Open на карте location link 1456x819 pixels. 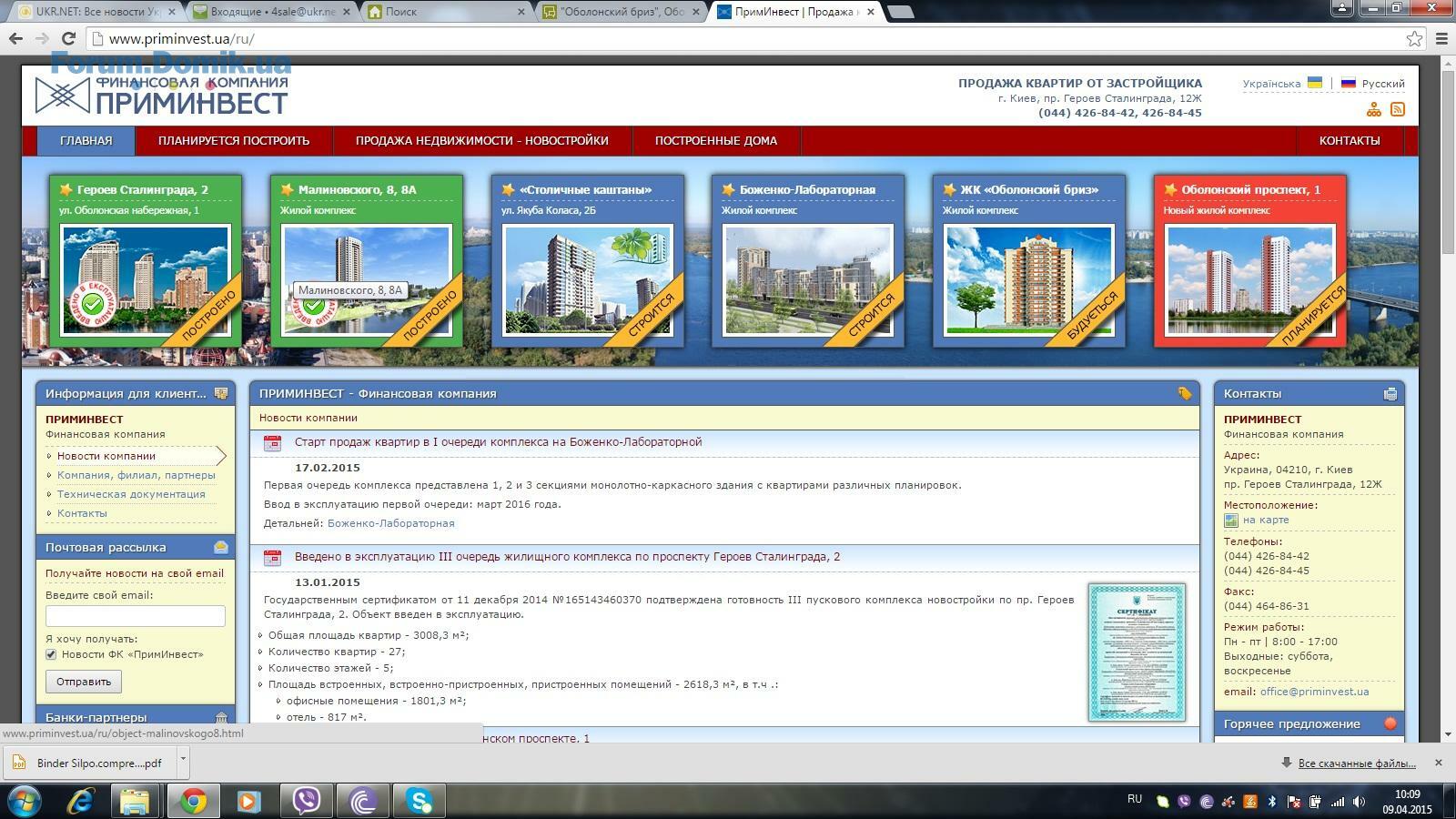click(1266, 520)
